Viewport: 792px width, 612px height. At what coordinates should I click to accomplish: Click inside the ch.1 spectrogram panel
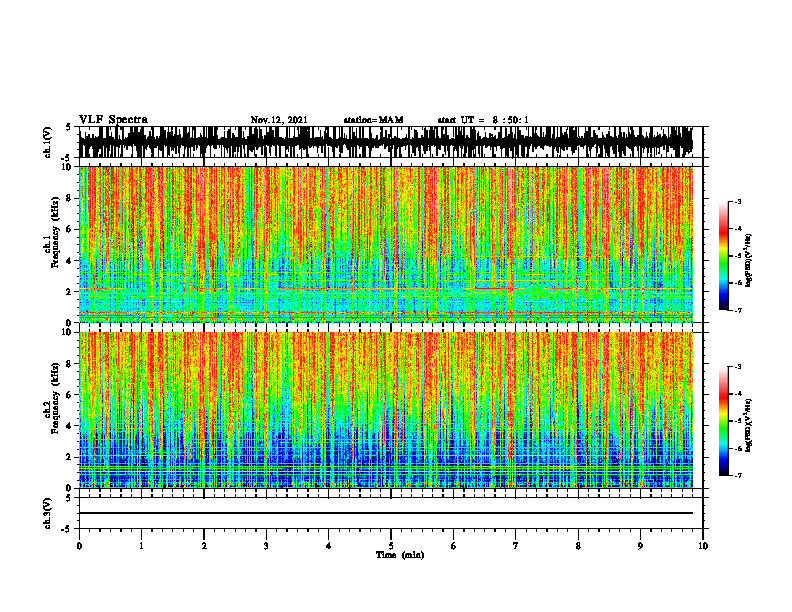[x=385, y=244]
